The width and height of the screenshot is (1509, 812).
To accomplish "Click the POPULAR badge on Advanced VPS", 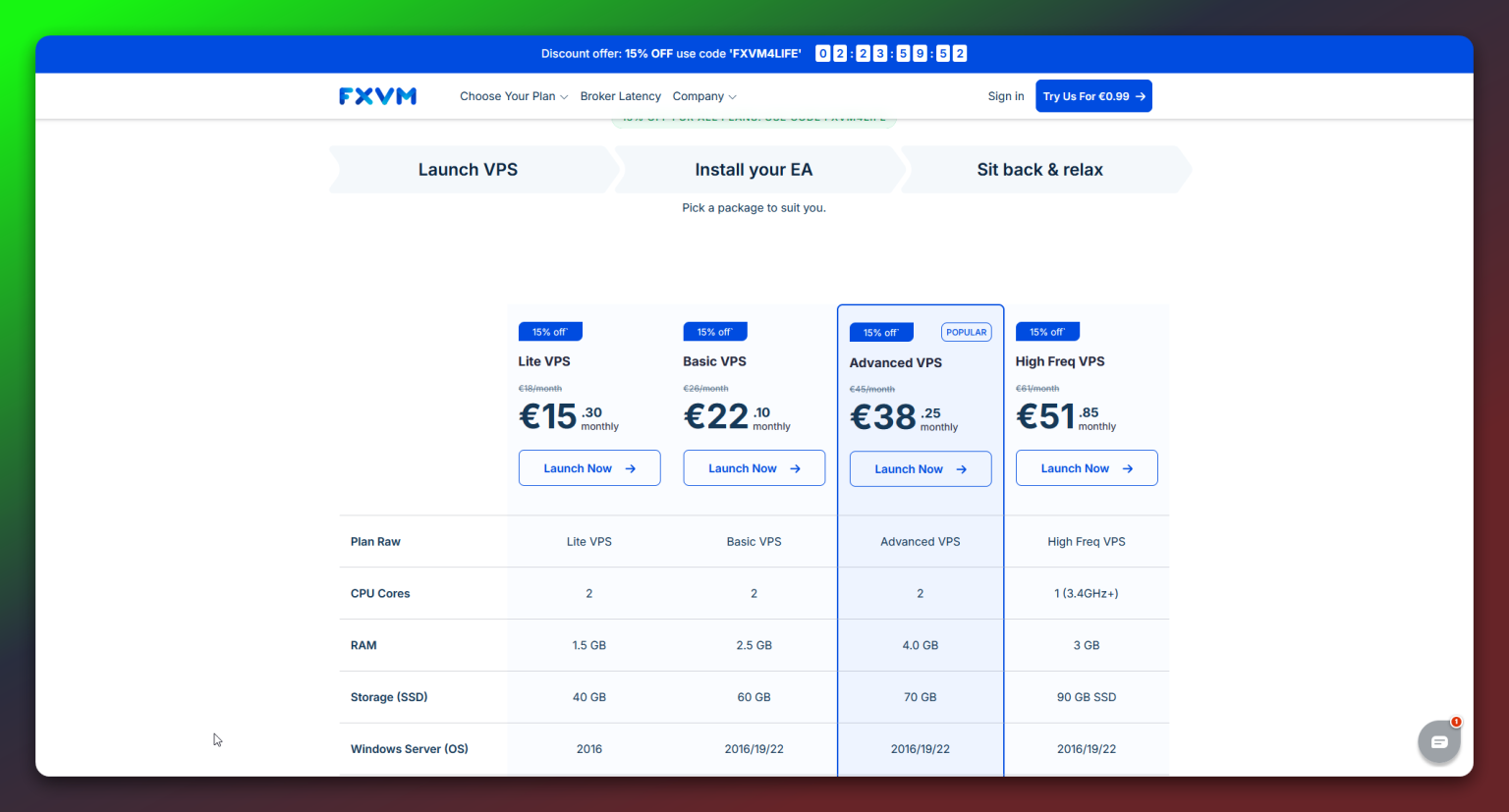I will pyautogui.click(x=966, y=332).
